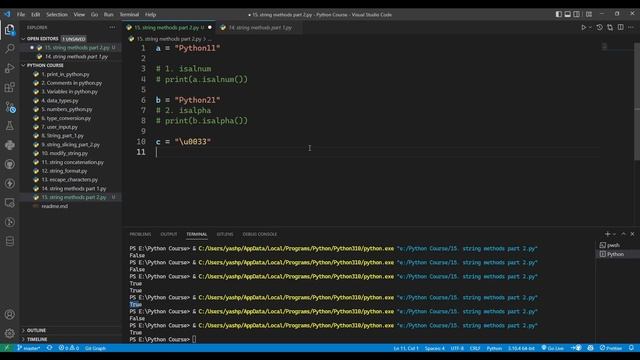The image size is (640, 360).
Task: Create new terminal with plus icon
Action: [x=607, y=234]
